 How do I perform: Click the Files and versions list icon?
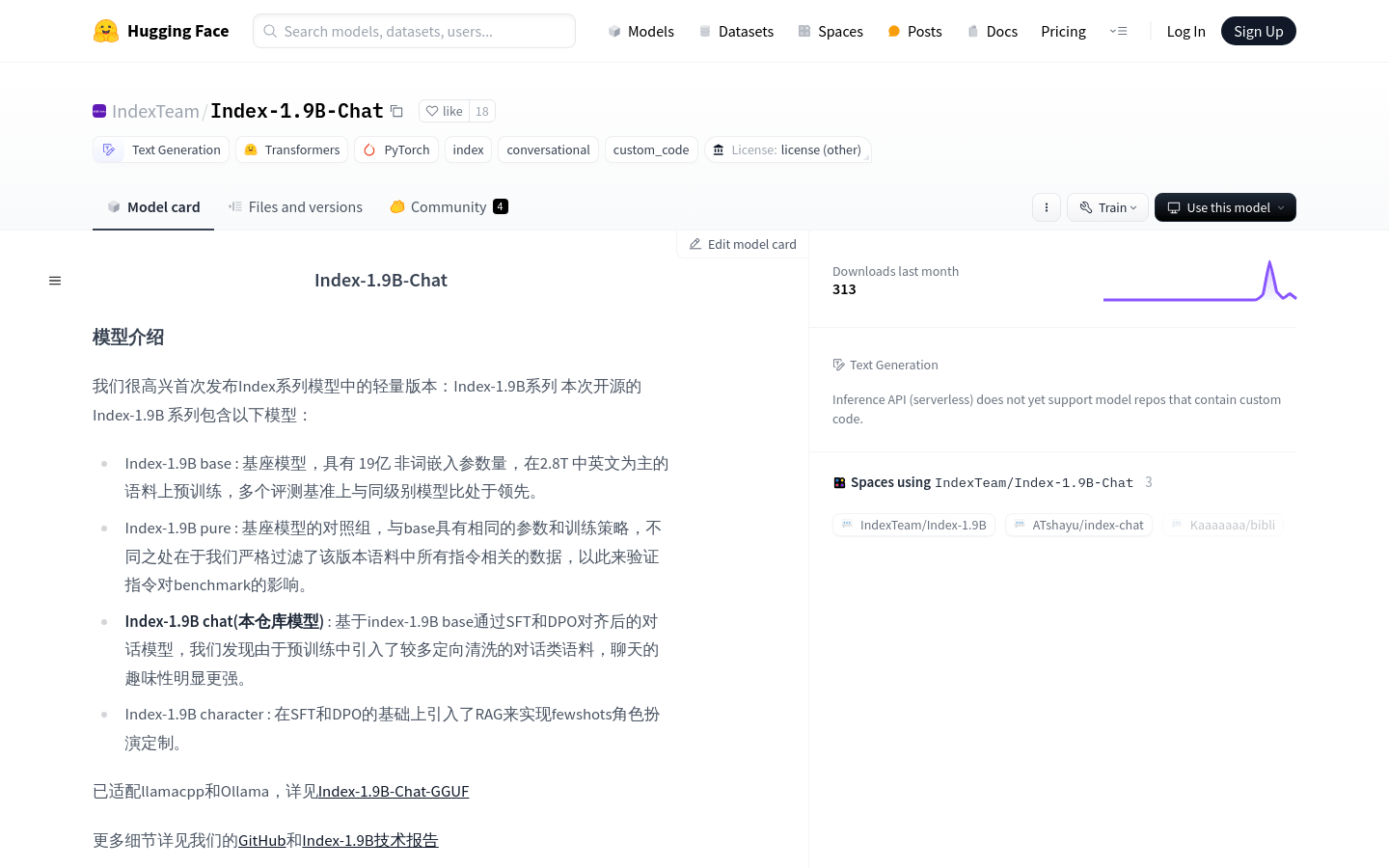click(235, 206)
